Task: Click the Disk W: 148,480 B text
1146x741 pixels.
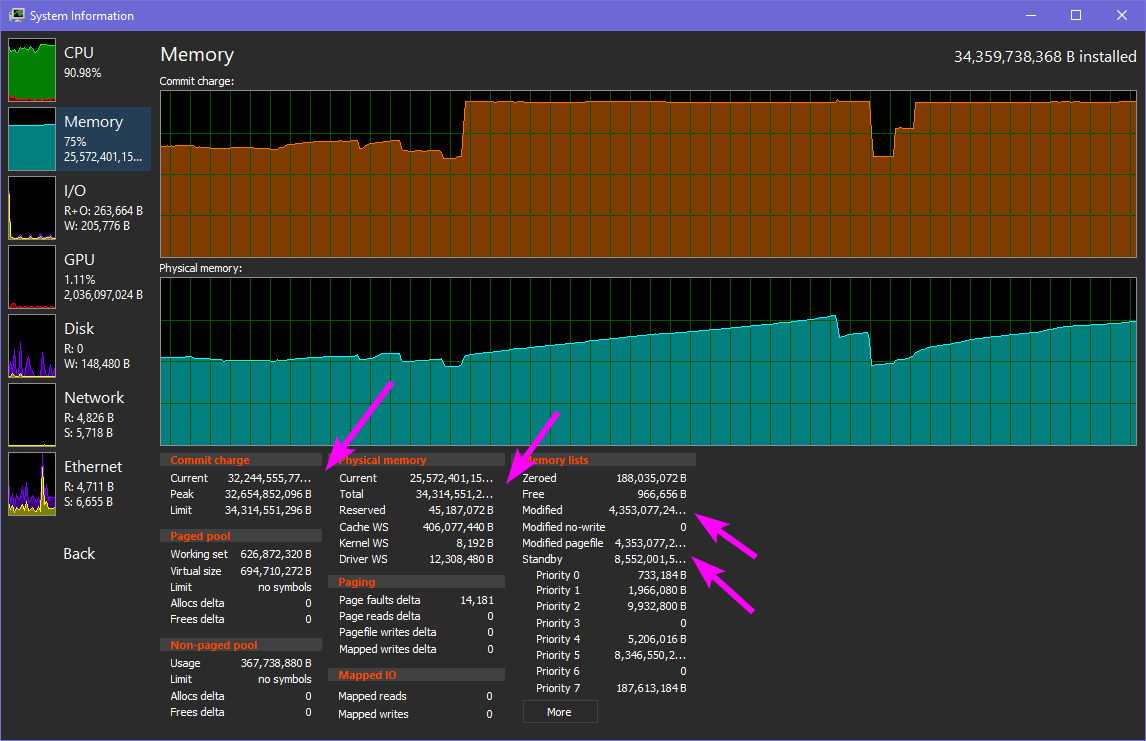Action: [x=97, y=364]
